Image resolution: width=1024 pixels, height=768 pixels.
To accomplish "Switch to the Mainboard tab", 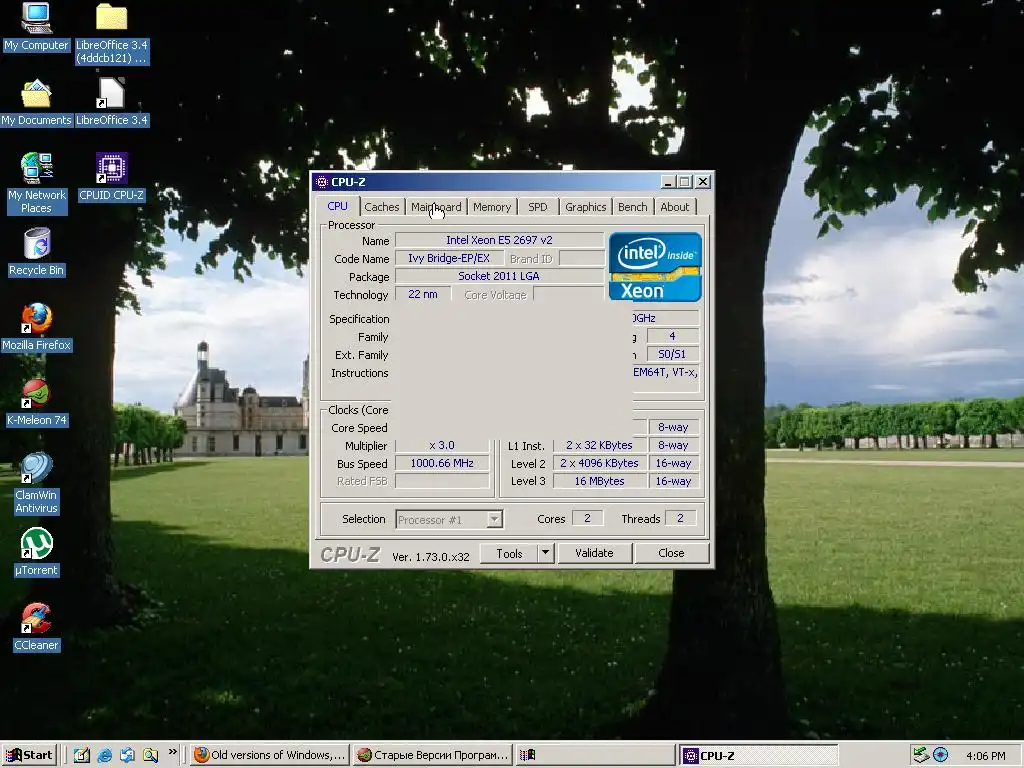I will click(436, 207).
